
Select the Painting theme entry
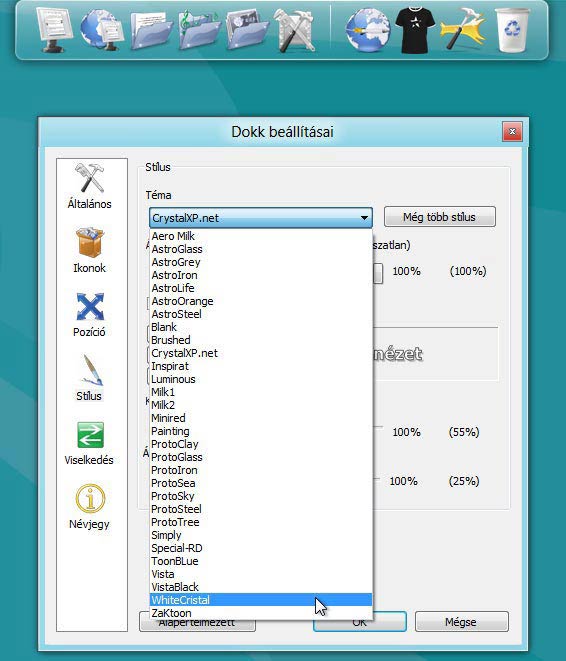261,431
